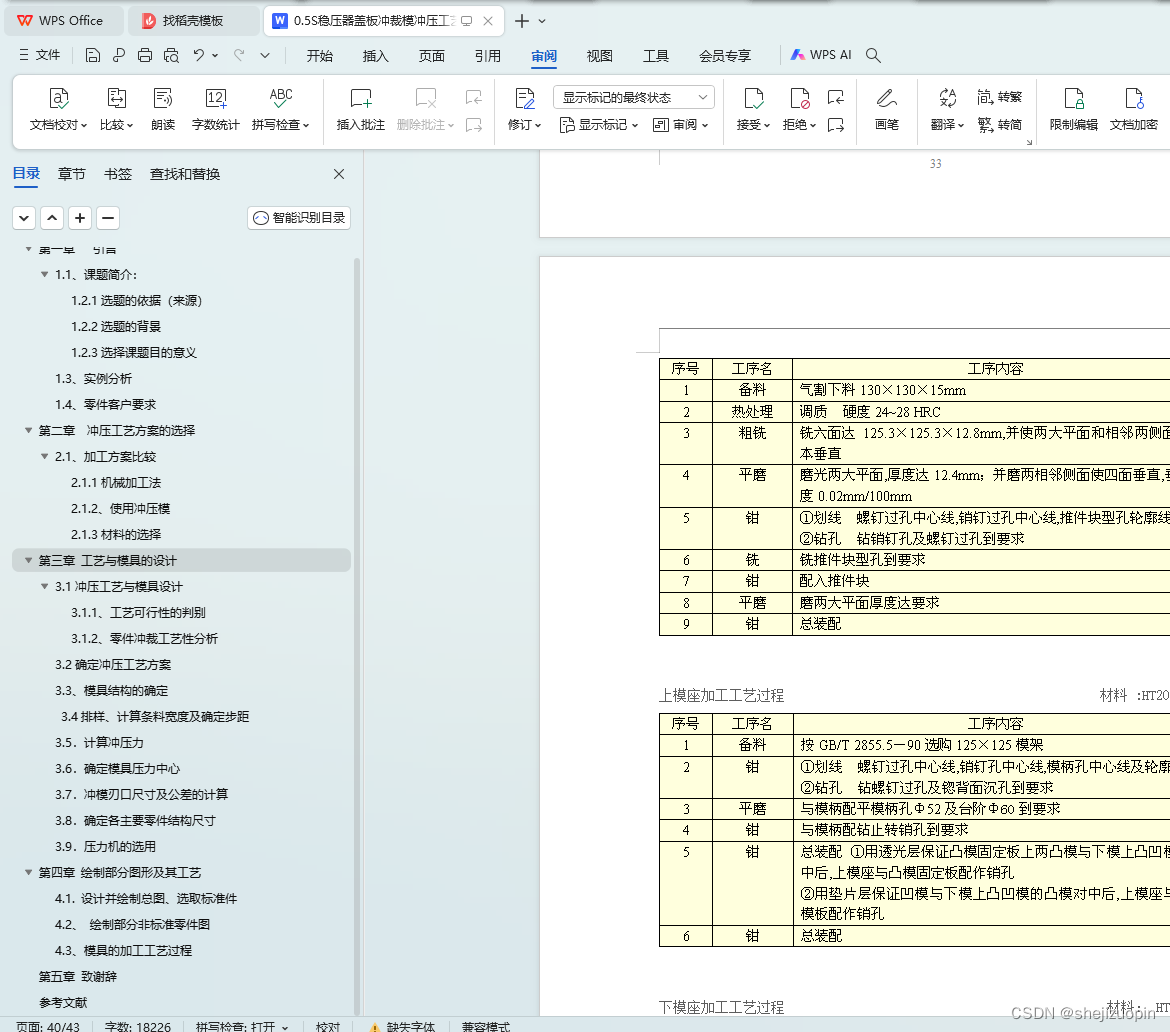The width and height of the screenshot is (1170, 1032).
Task: Click 接受 accept changes icon
Action: tap(754, 98)
